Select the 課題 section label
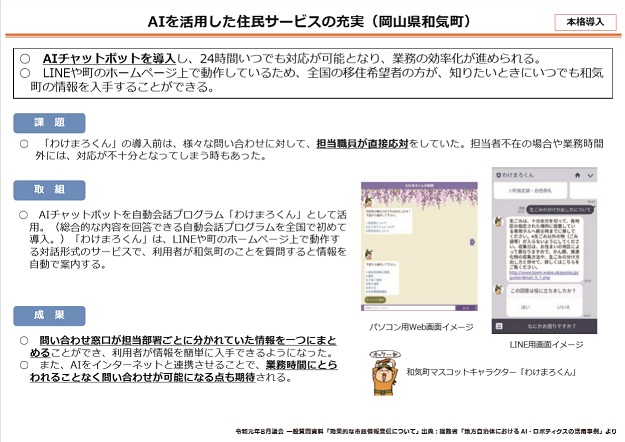 (x=49, y=123)
